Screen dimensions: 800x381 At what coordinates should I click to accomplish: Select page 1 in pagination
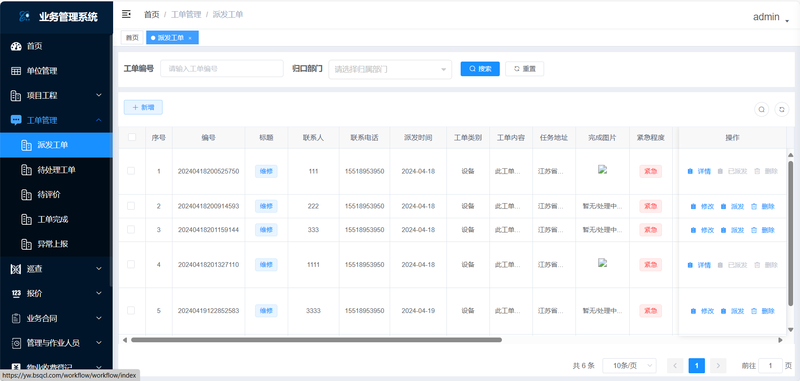(x=696, y=365)
